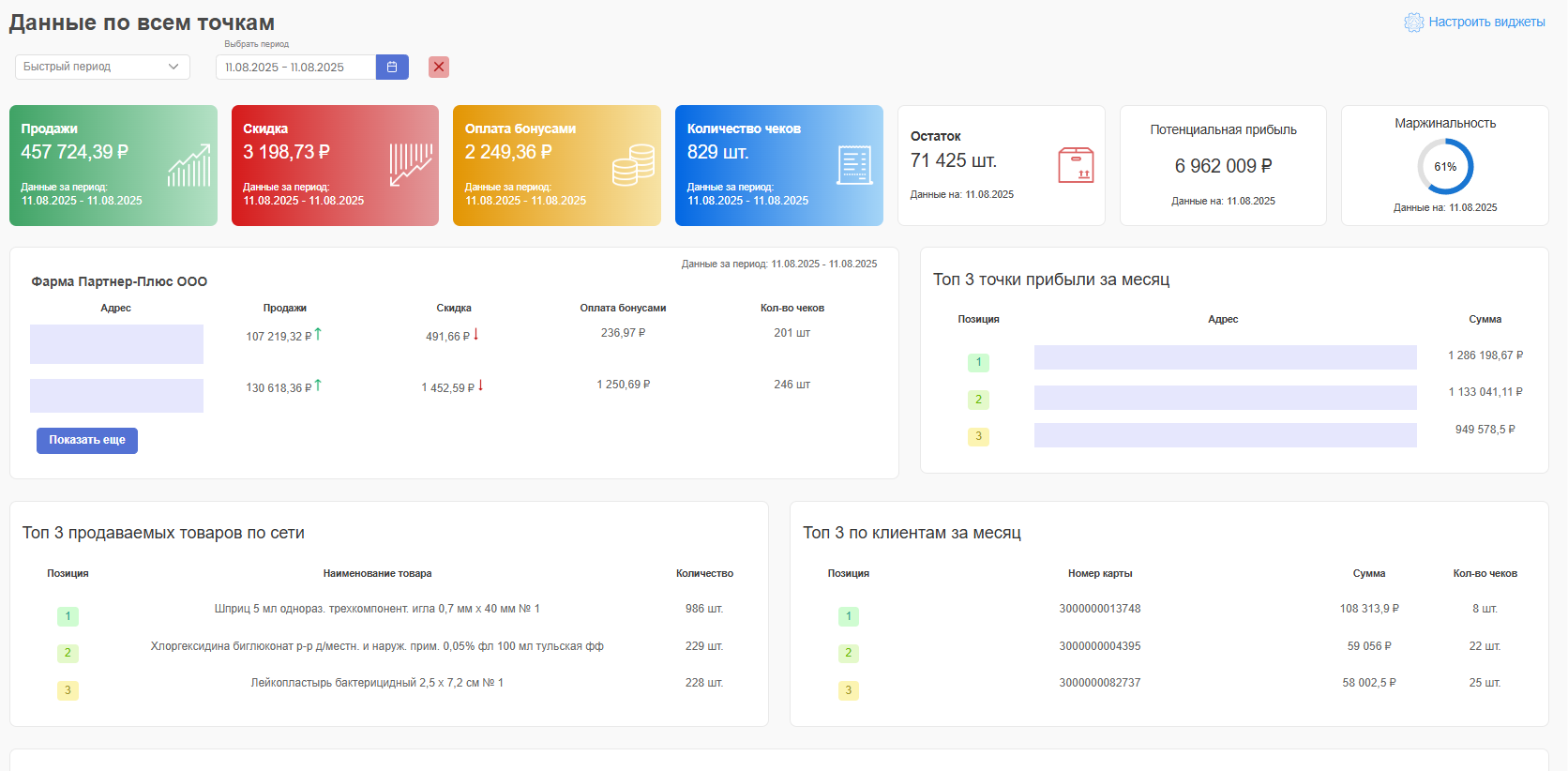
Task: Click the date range input field
Action: (295, 68)
